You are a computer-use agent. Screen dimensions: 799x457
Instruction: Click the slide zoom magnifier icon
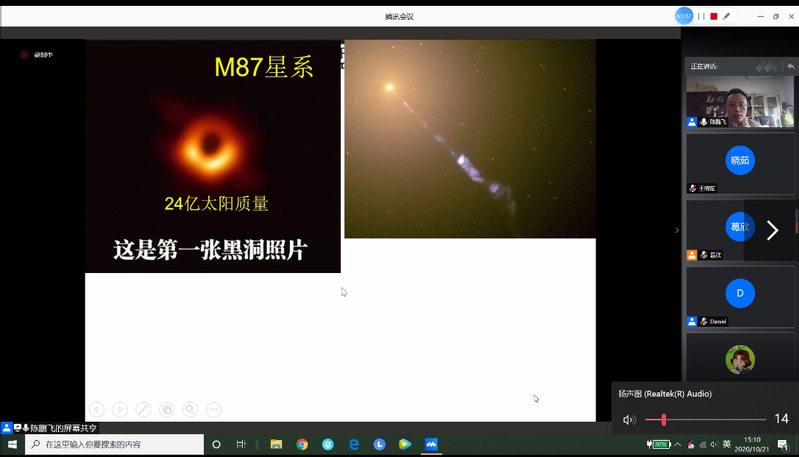tap(190, 409)
